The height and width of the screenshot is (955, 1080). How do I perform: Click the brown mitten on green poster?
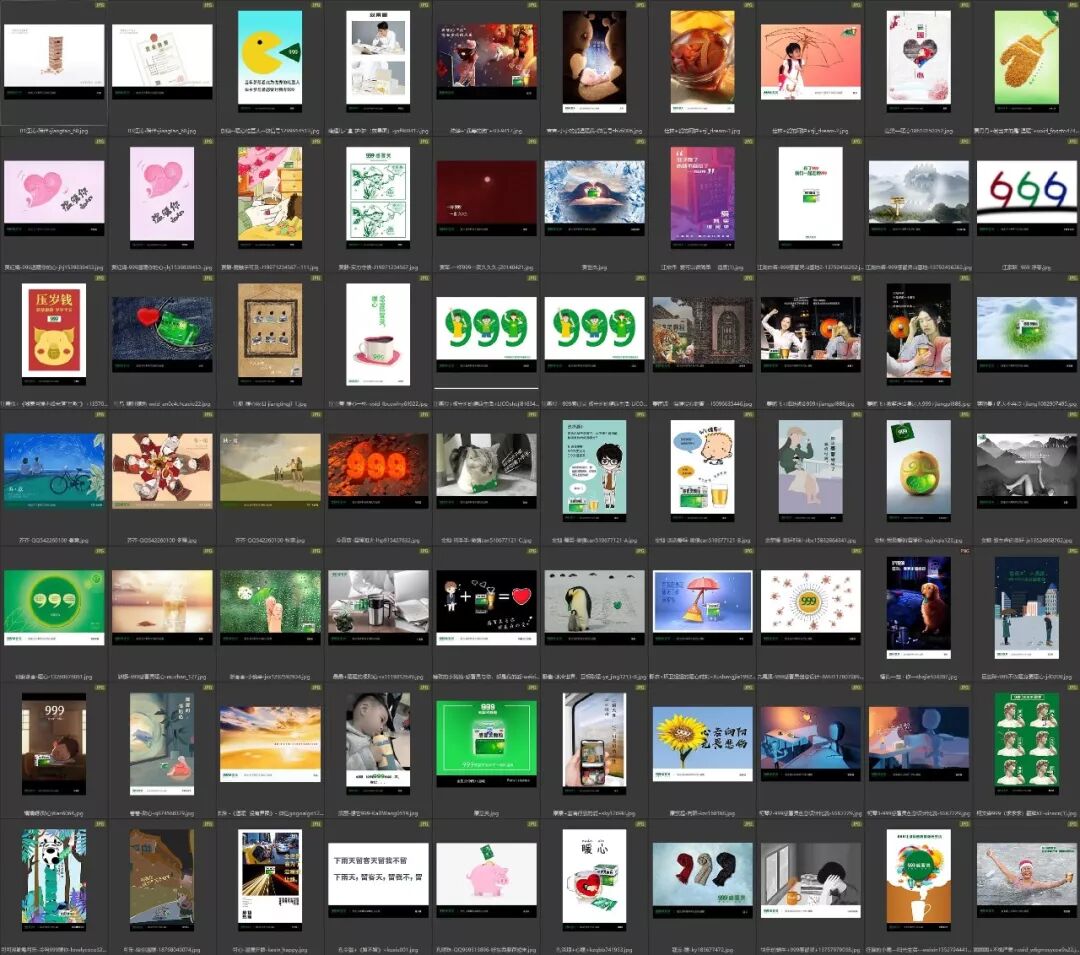pos(1027,62)
